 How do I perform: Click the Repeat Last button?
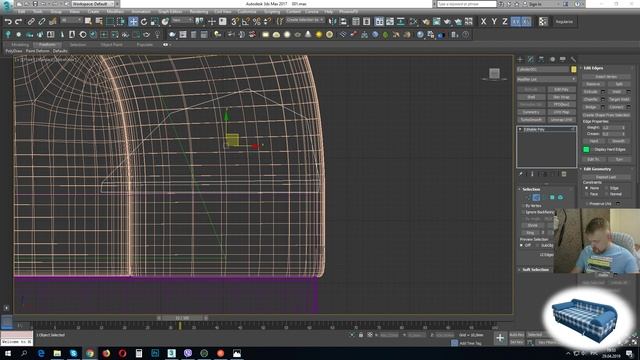pos(606,177)
